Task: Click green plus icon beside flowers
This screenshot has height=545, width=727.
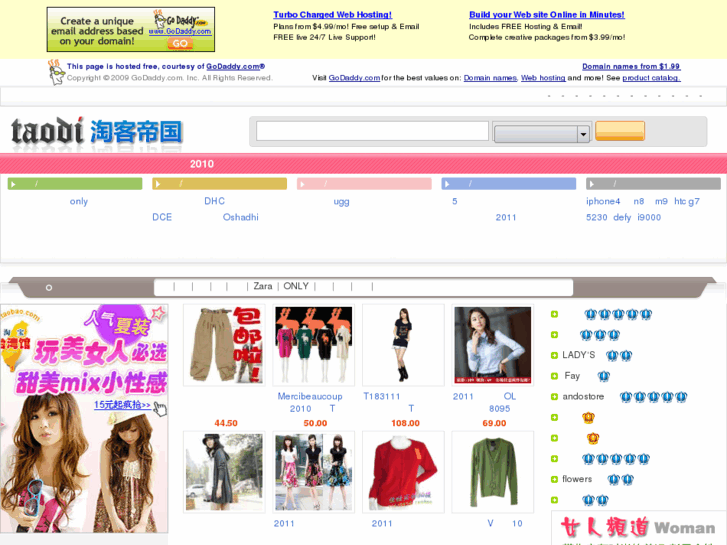Action: pyautogui.click(x=554, y=479)
